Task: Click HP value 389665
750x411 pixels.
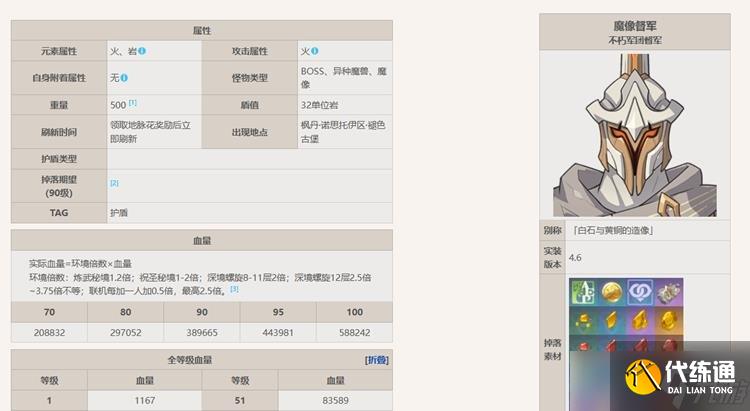Action: 202,333
